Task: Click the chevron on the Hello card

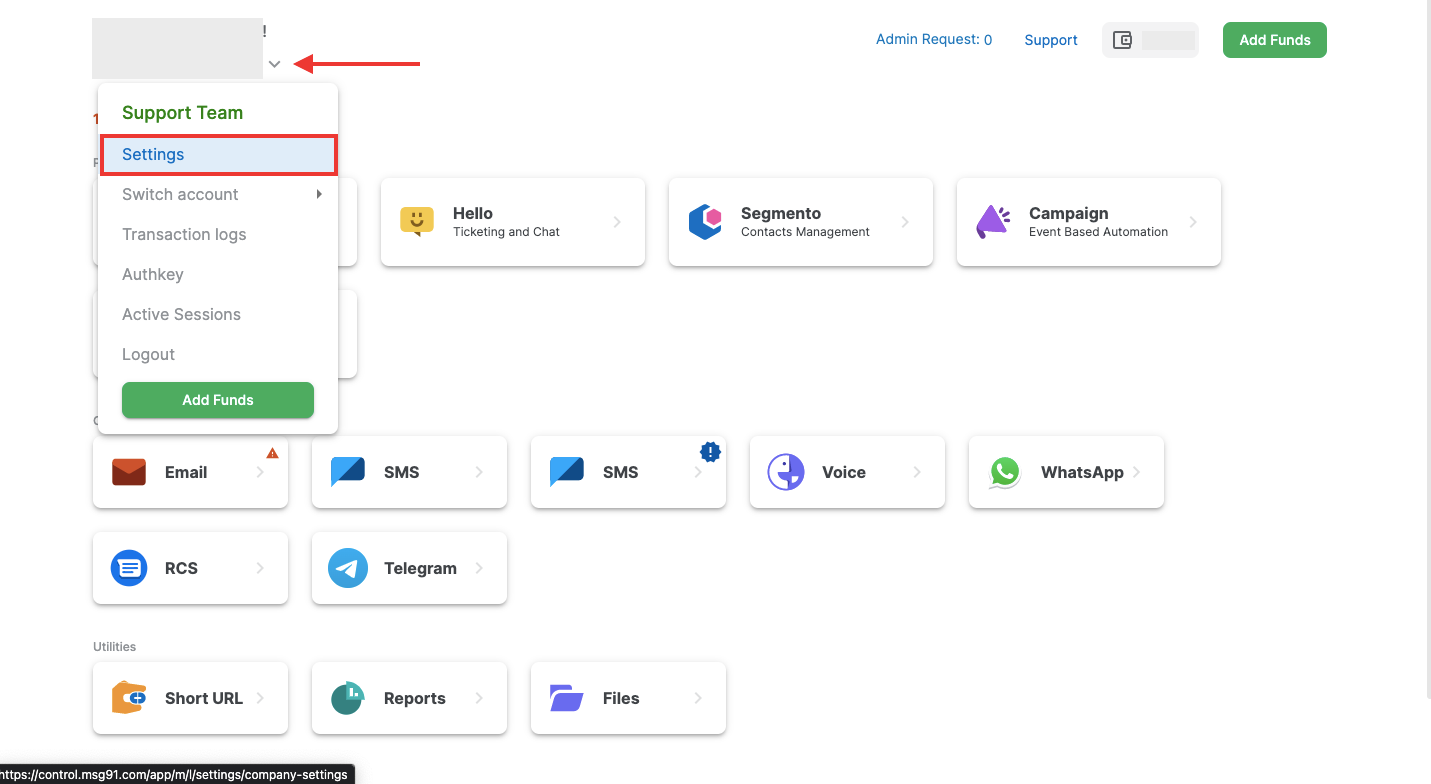Action: coord(617,222)
